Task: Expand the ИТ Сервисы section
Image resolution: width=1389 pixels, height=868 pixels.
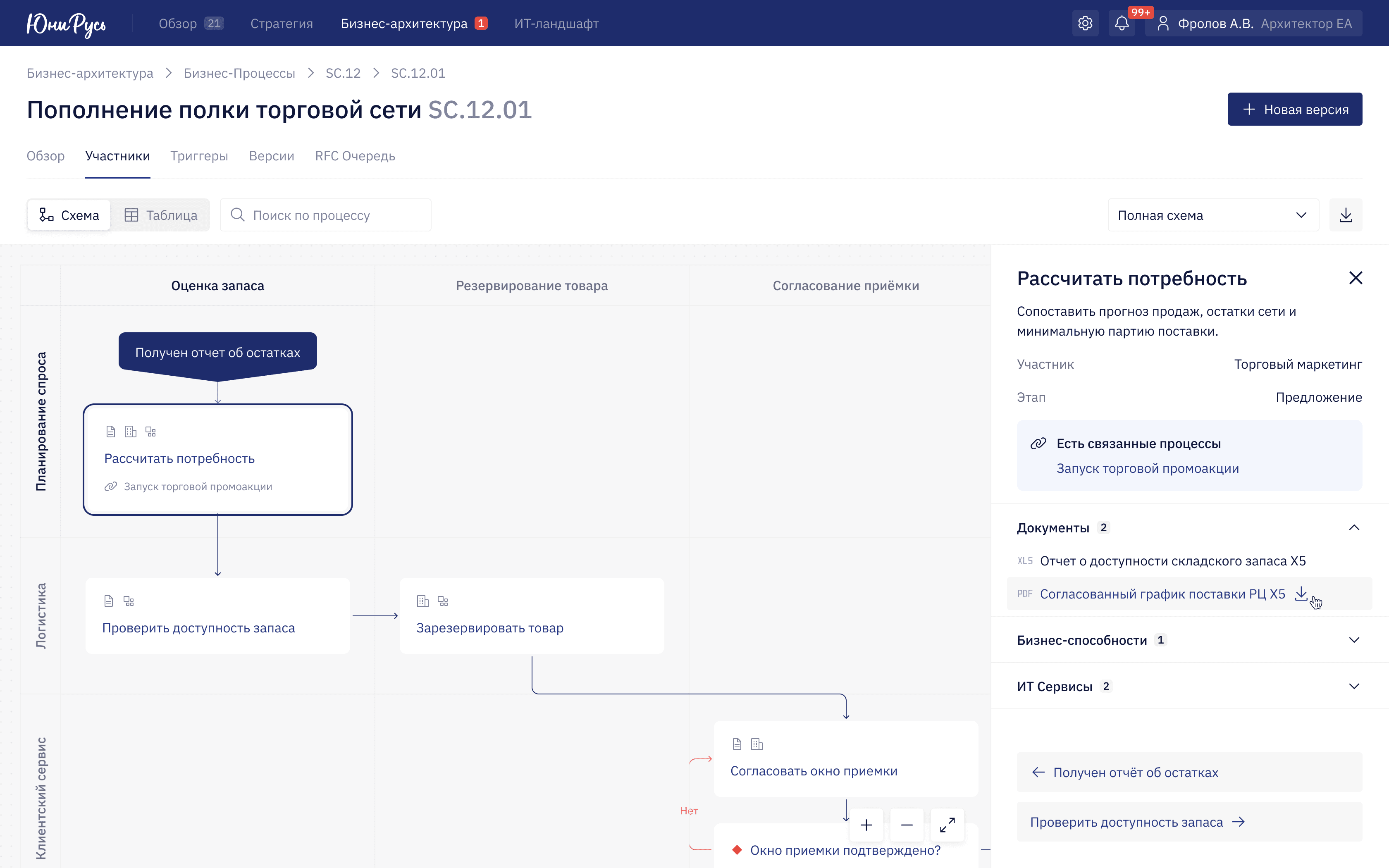Action: (1354, 687)
